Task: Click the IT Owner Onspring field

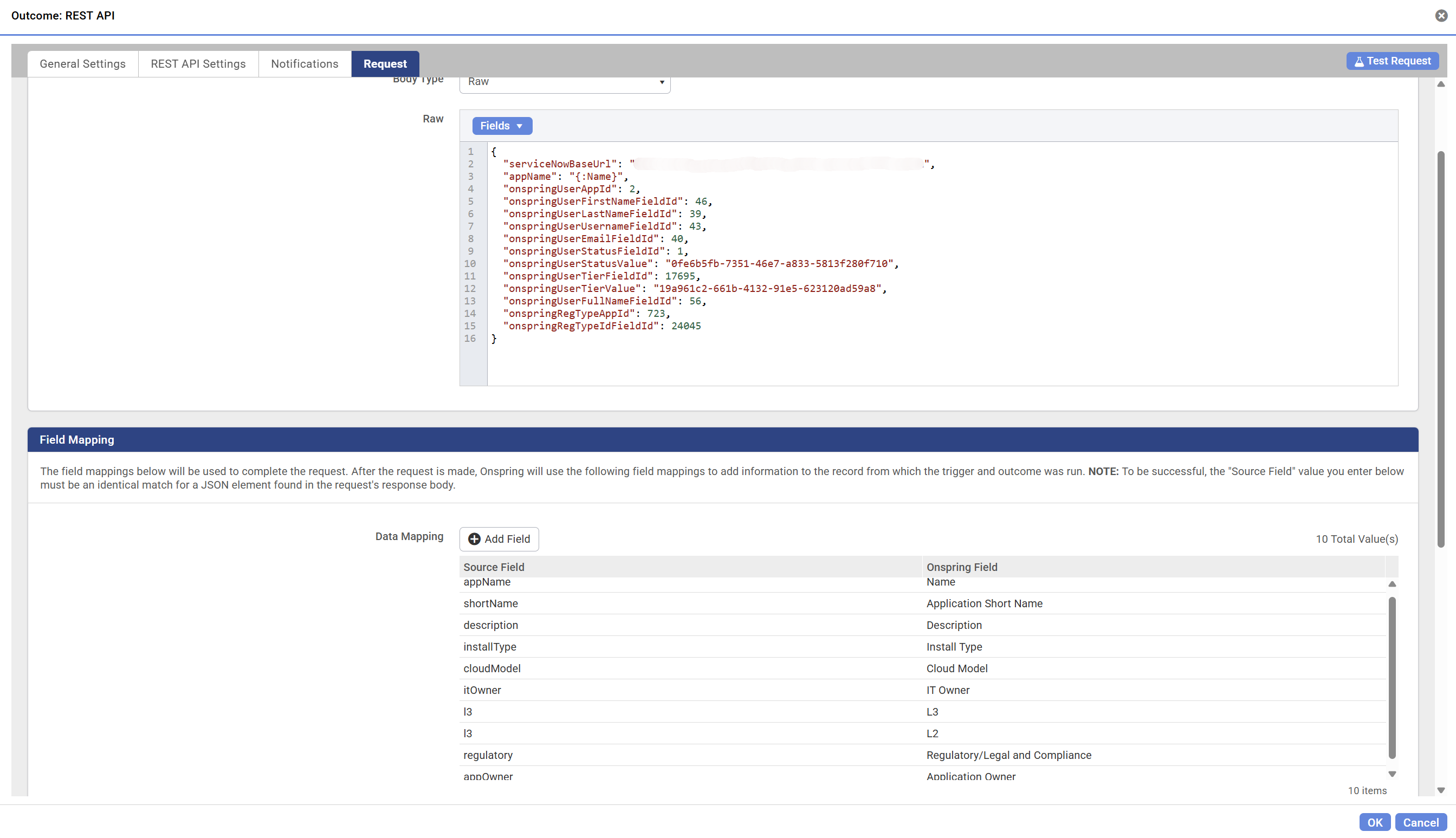Action: tap(1154, 691)
